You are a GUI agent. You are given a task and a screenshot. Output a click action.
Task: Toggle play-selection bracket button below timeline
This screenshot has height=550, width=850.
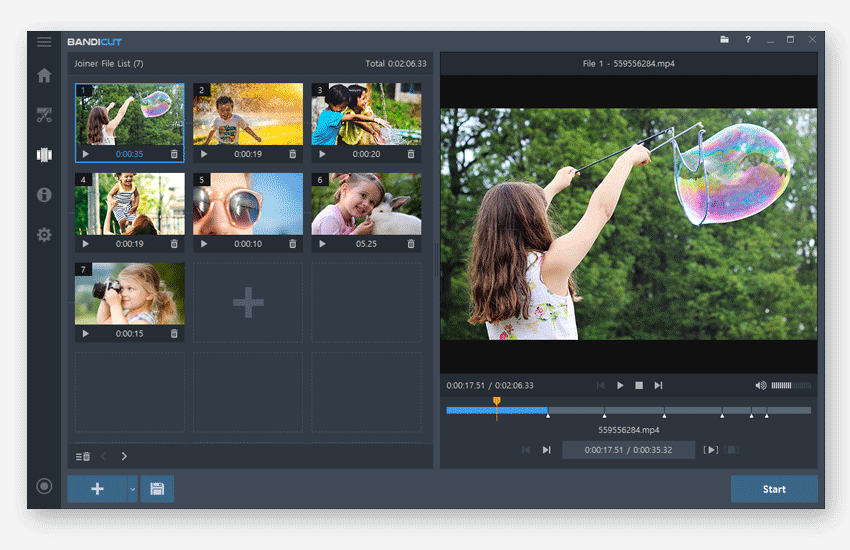coord(710,450)
